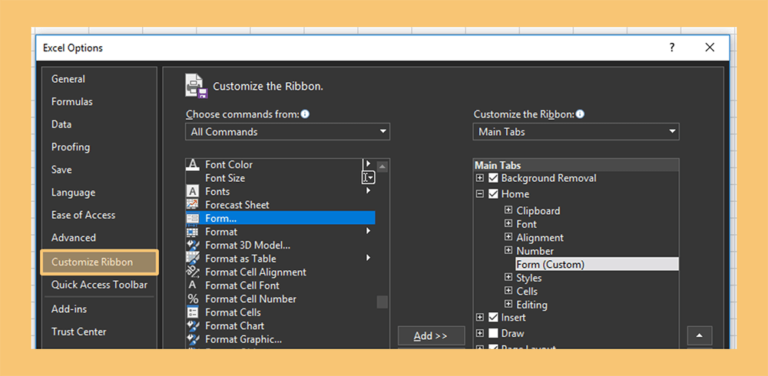Viewport: 768px width, 376px height.
Task: Open Fonts submenu arrow
Action: [368, 191]
